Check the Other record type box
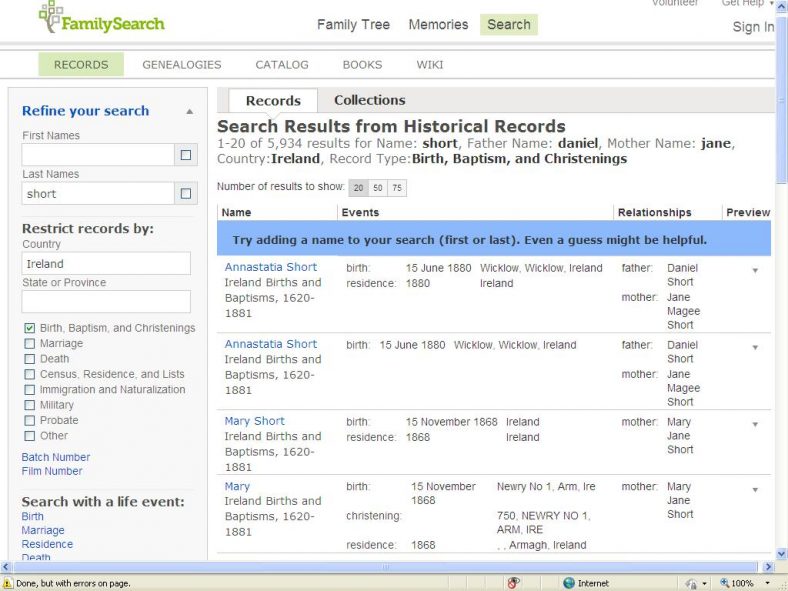 tap(30, 436)
